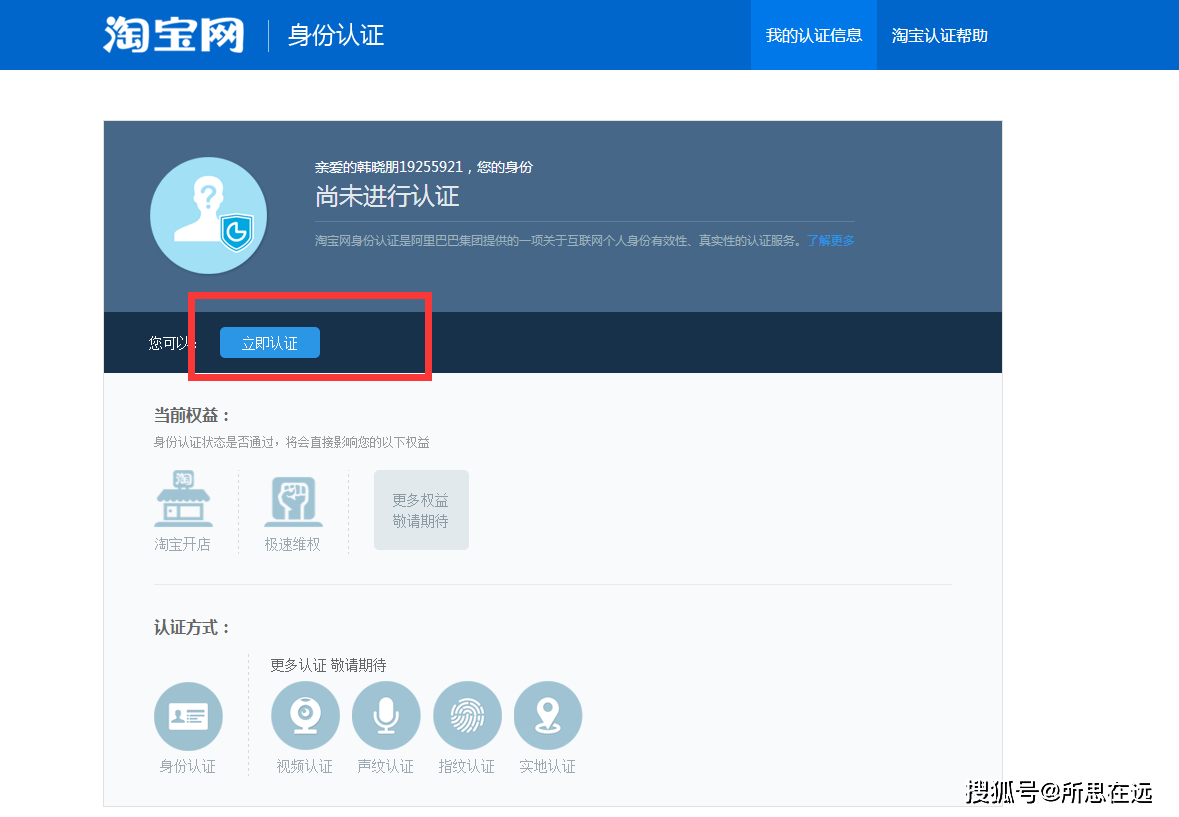1179x817 pixels.
Task: Click the shield badge on the avatar
Action: pyautogui.click(x=237, y=232)
